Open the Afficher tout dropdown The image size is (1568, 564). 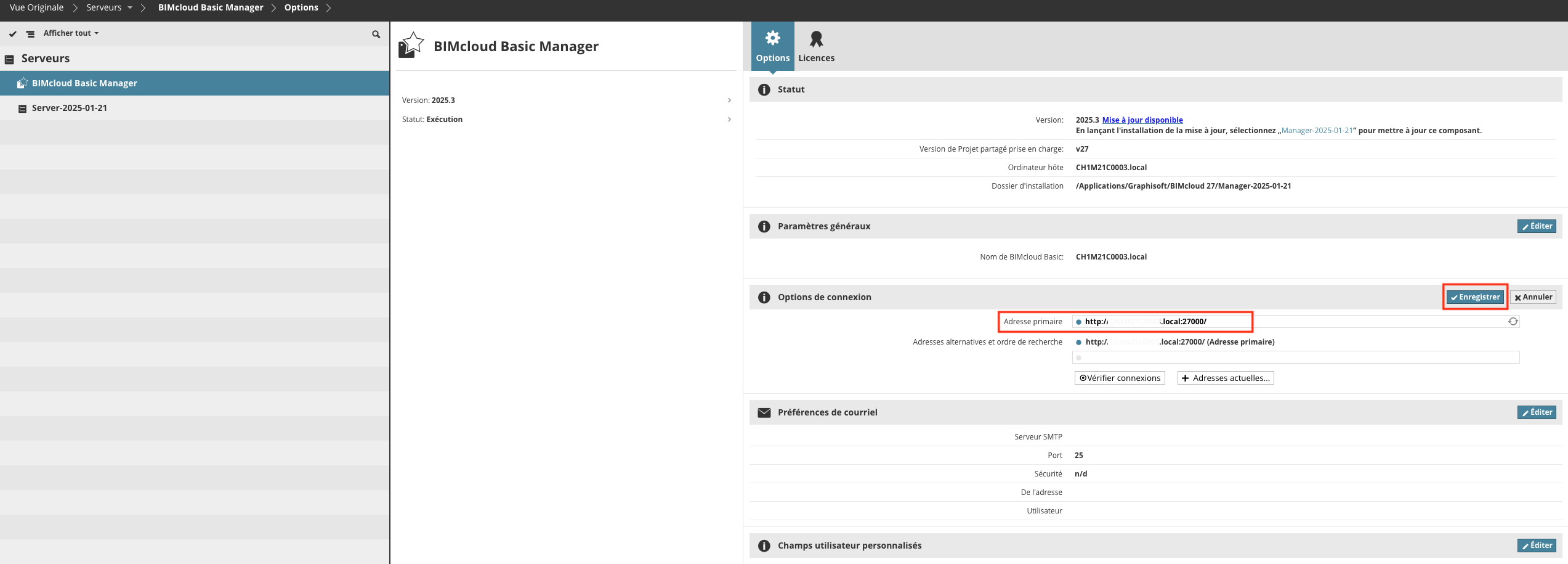pos(71,33)
